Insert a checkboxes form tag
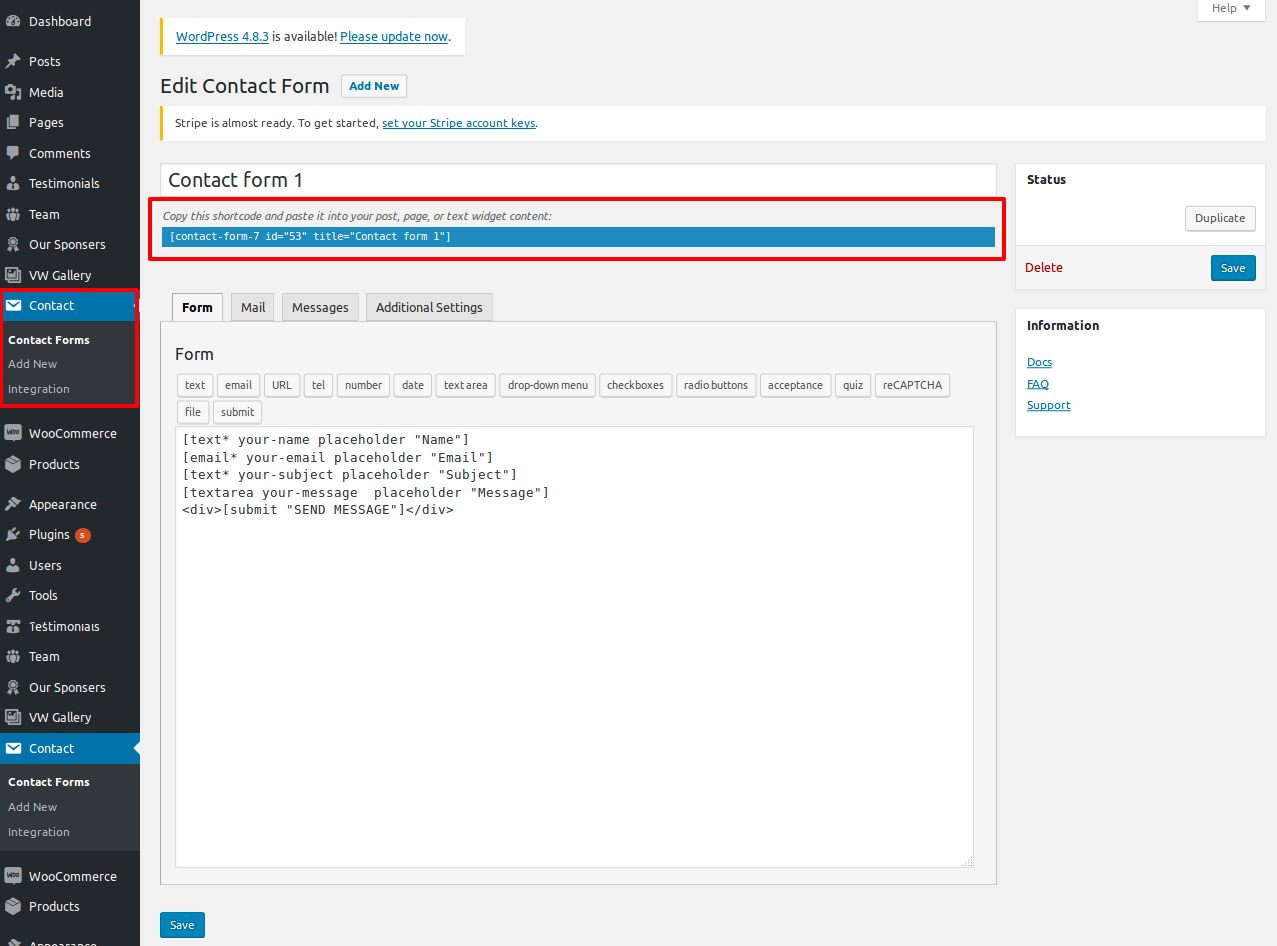Image resolution: width=1277 pixels, height=946 pixels. pos(635,385)
